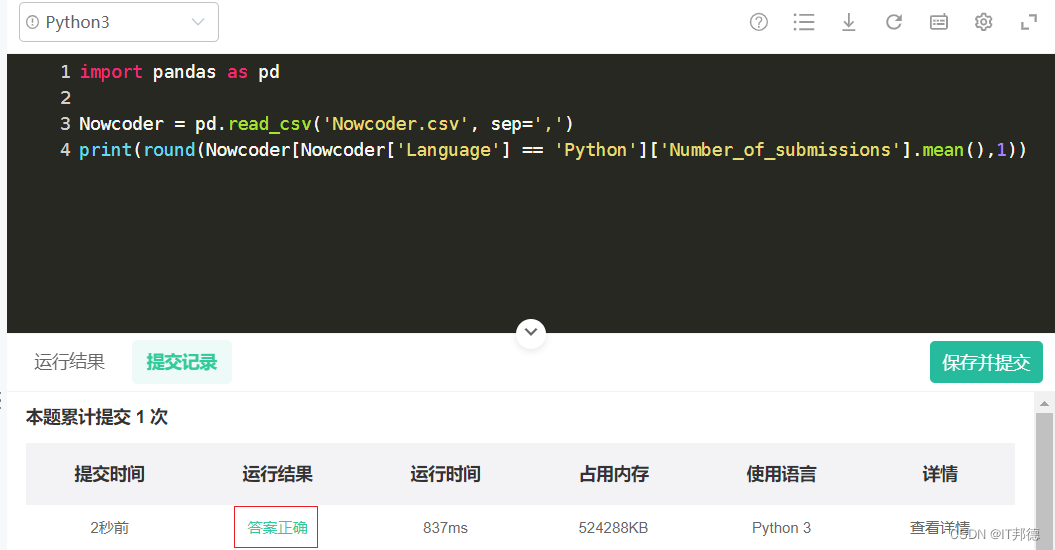Click the 提交时间 column header
1055x550 pixels.
[110, 474]
